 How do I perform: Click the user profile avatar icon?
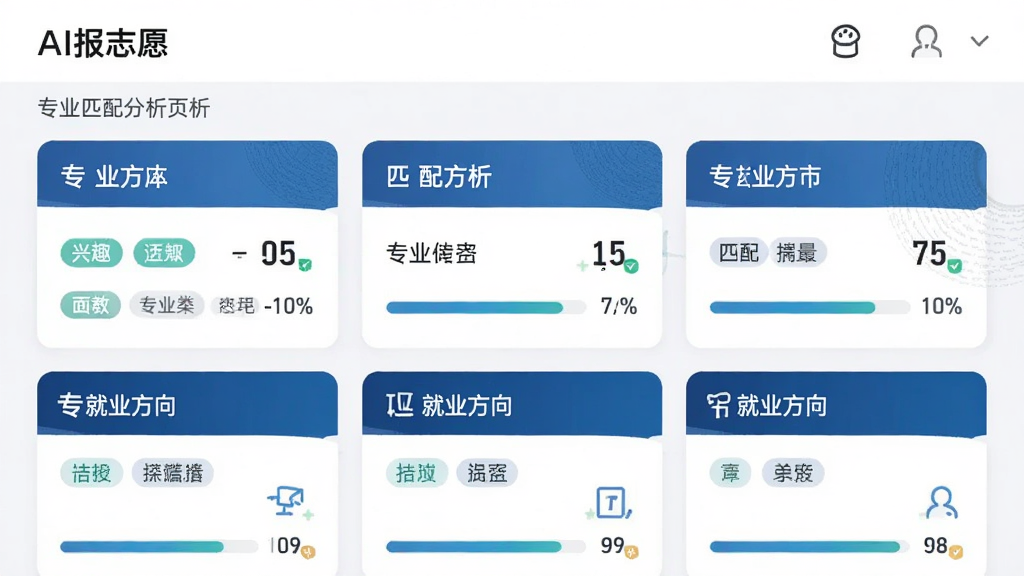tap(926, 42)
